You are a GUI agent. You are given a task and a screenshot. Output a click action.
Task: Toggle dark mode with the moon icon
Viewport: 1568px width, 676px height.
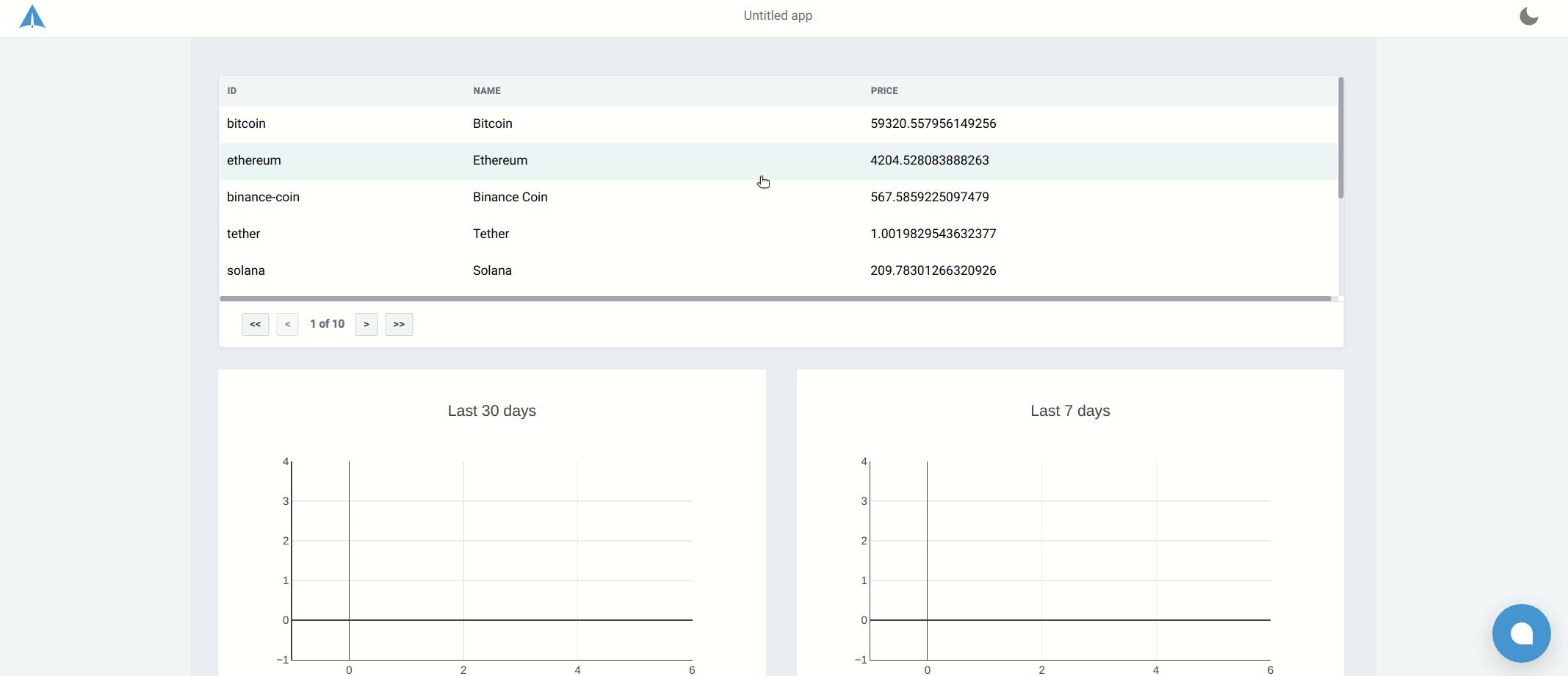1528,16
